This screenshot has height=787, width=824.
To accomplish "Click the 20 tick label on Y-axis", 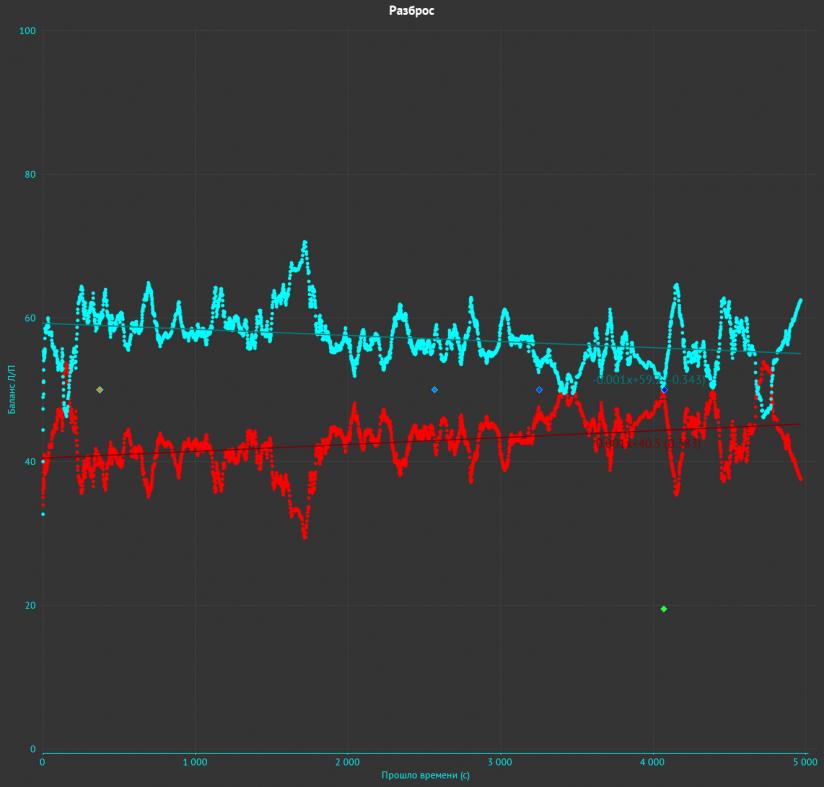I will (30, 606).
